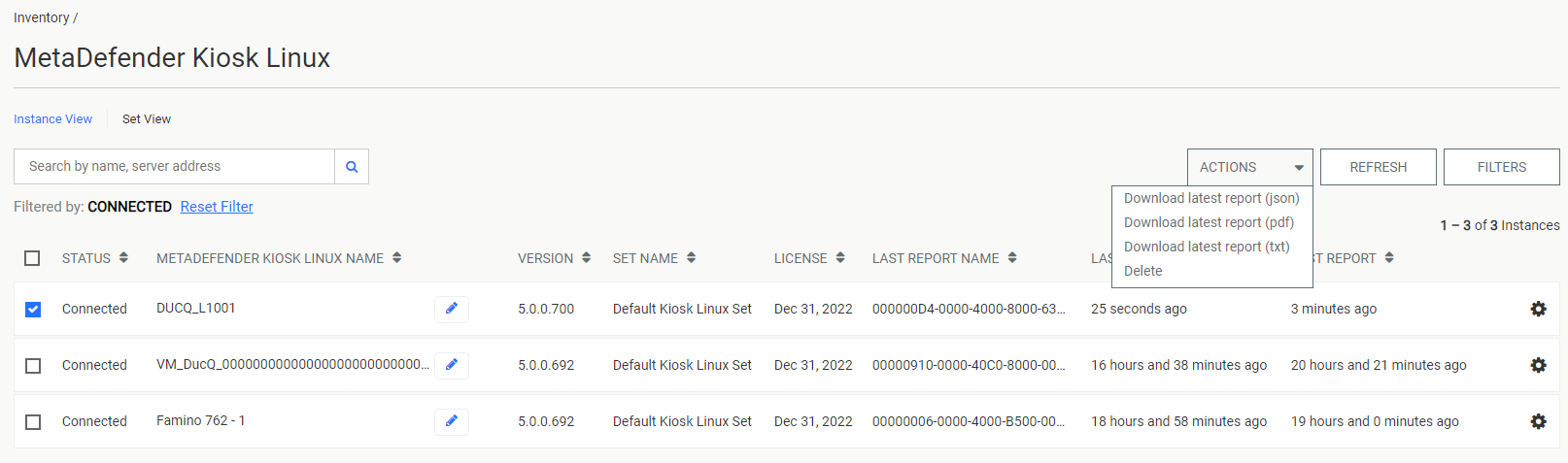This screenshot has width=1568, height=463.
Task: Click '1 – 3 of 3 Instances' counter
Action: click(x=1500, y=225)
